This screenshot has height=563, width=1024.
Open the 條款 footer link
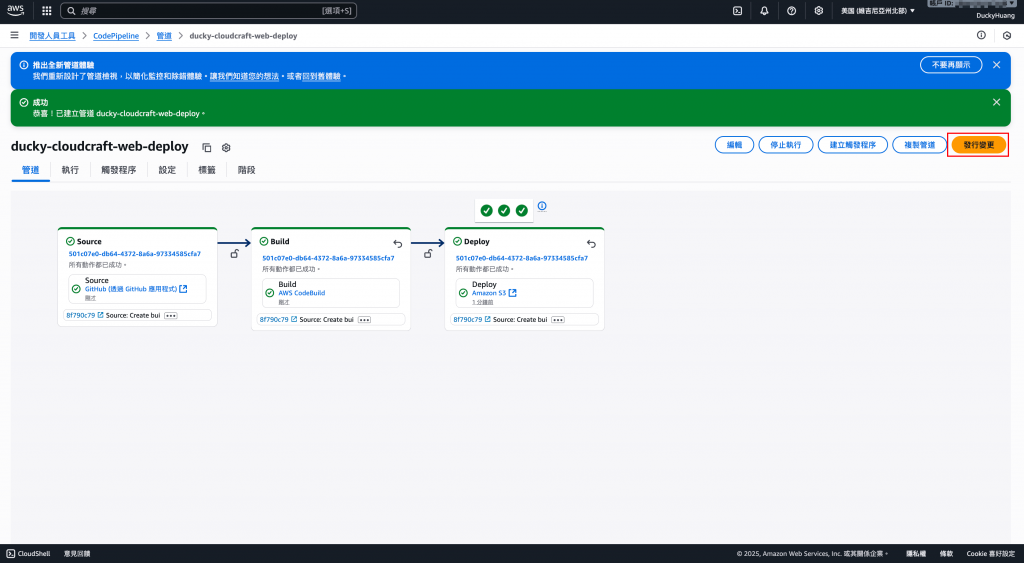(946, 554)
